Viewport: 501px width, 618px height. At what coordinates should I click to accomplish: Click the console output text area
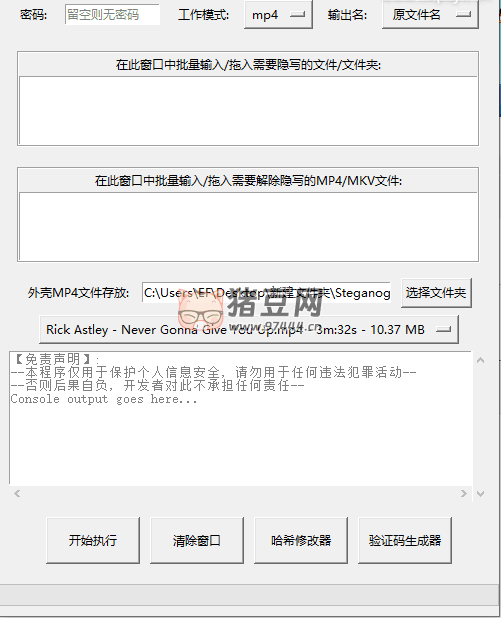(240, 418)
